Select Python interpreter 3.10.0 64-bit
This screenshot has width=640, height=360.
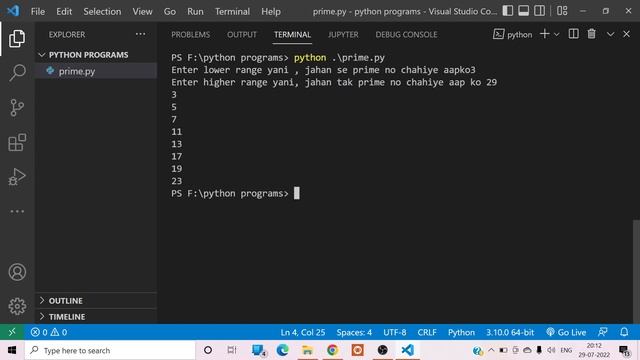(x=510, y=332)
